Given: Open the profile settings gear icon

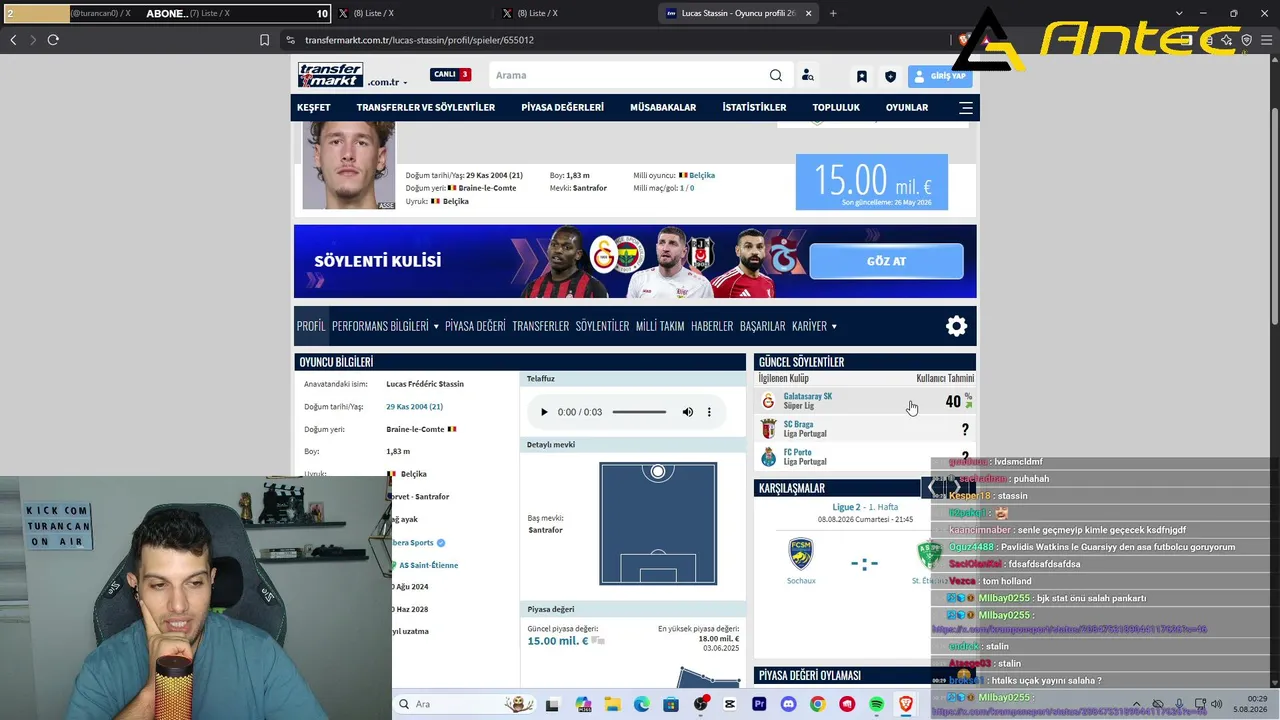Looking at the screenshot, I should pos(957,326).
